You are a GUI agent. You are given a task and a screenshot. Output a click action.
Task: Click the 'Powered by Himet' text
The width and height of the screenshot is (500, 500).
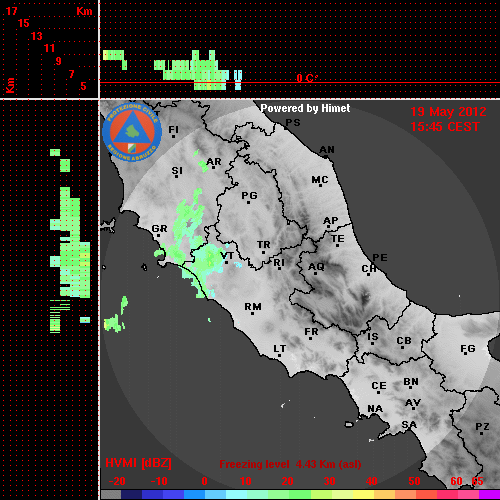(305, 108)
